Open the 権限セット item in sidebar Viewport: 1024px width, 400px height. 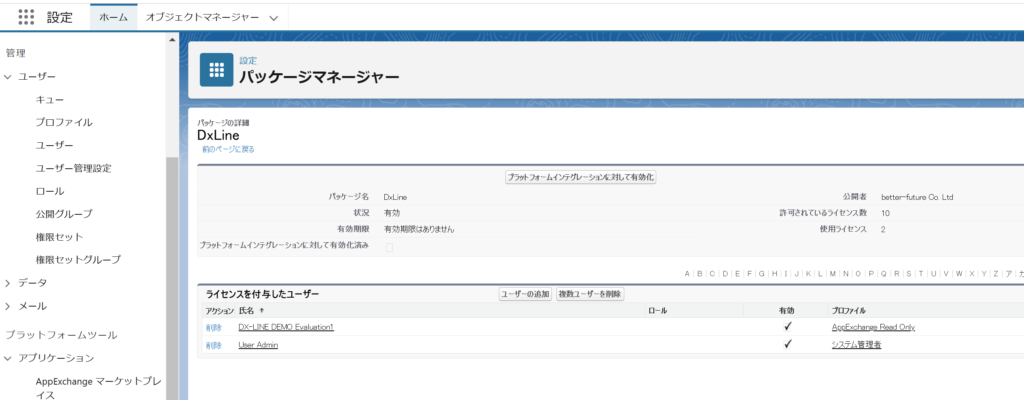59,237
